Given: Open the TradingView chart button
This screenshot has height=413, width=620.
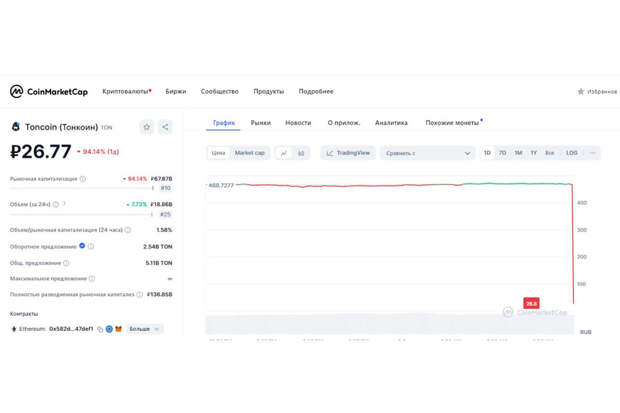Looking at the screenshot, I should [x=348, y=153].
